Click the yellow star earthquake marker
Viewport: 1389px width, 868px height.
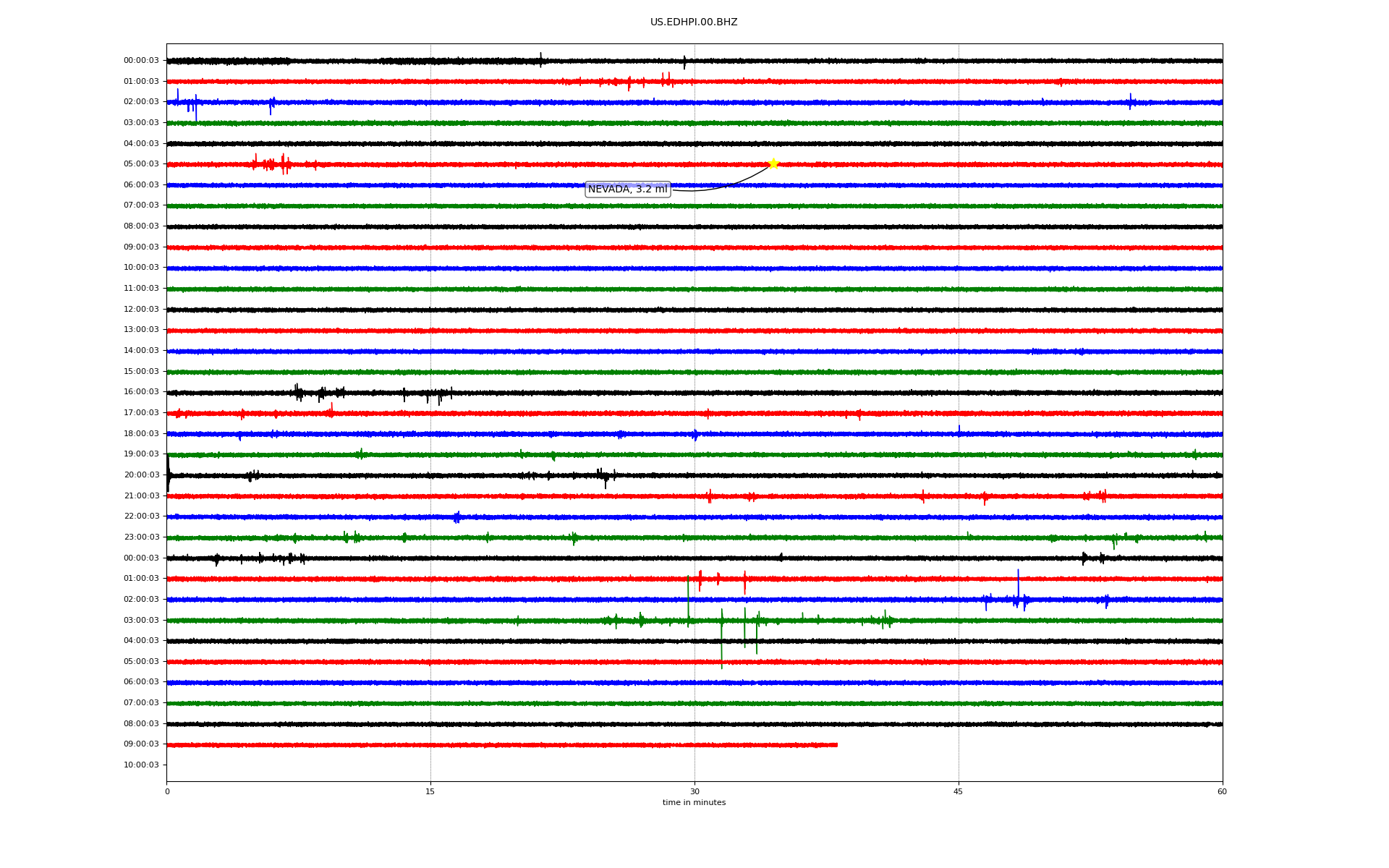pos(773,163)
